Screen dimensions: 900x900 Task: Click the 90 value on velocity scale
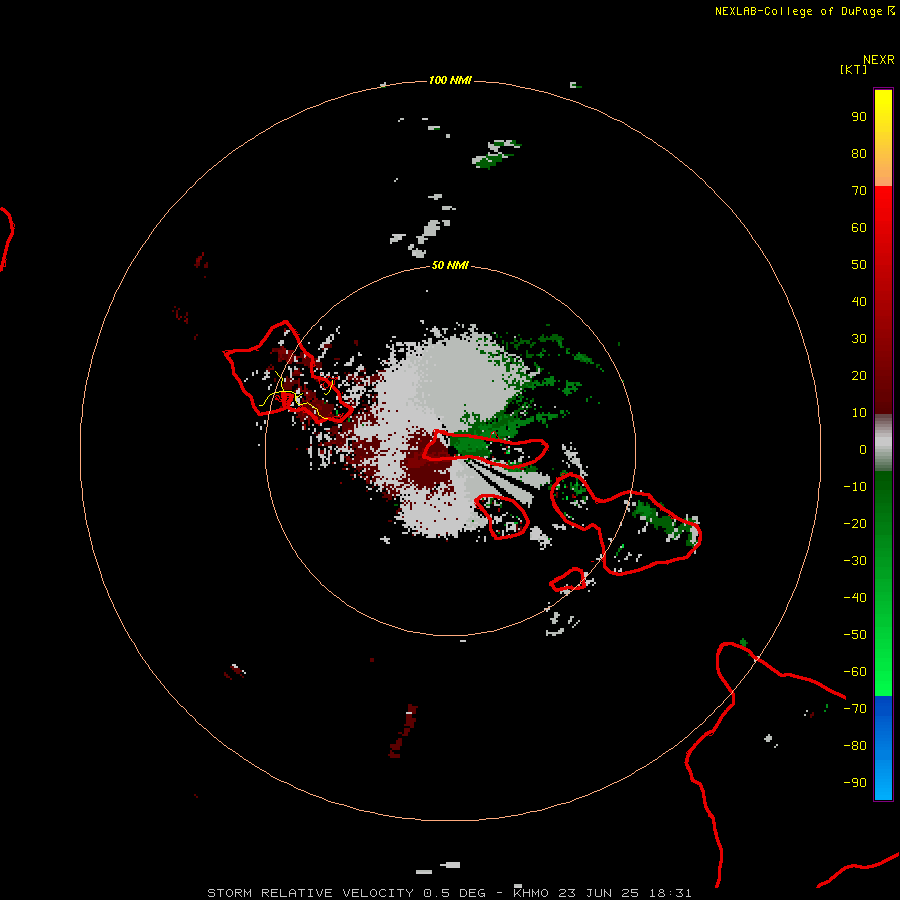click(x=859, y=117)
